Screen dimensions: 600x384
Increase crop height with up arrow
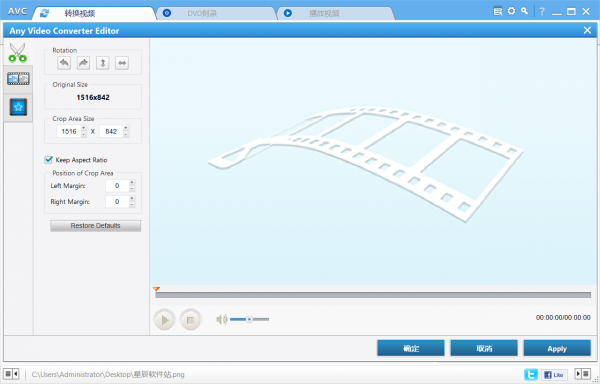[126, 128]
